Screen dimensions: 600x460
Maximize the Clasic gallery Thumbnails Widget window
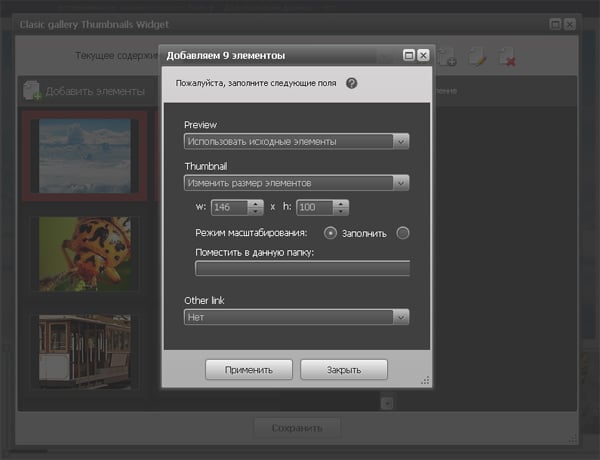tap(555, 23)
